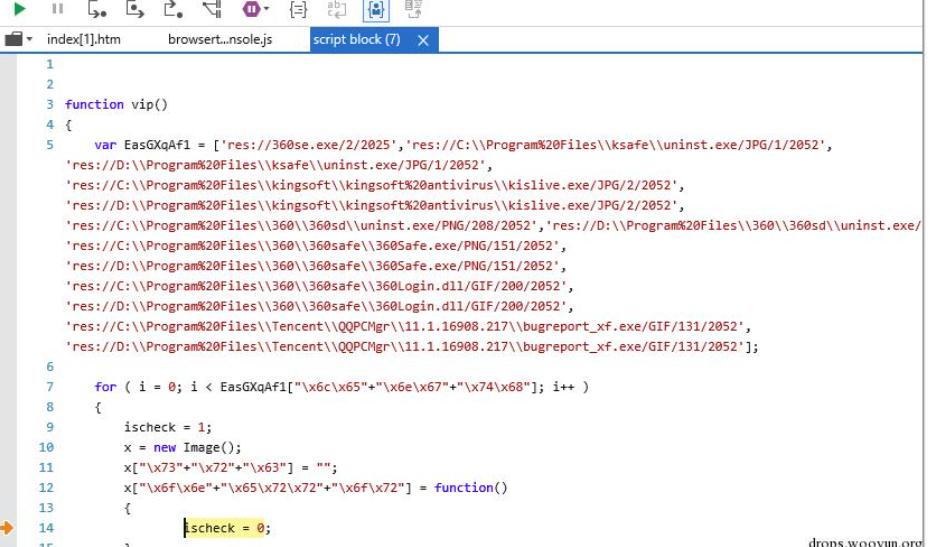Click Break on new worker icon
This screenshot has width=930, height=547.
pos(212,9)
